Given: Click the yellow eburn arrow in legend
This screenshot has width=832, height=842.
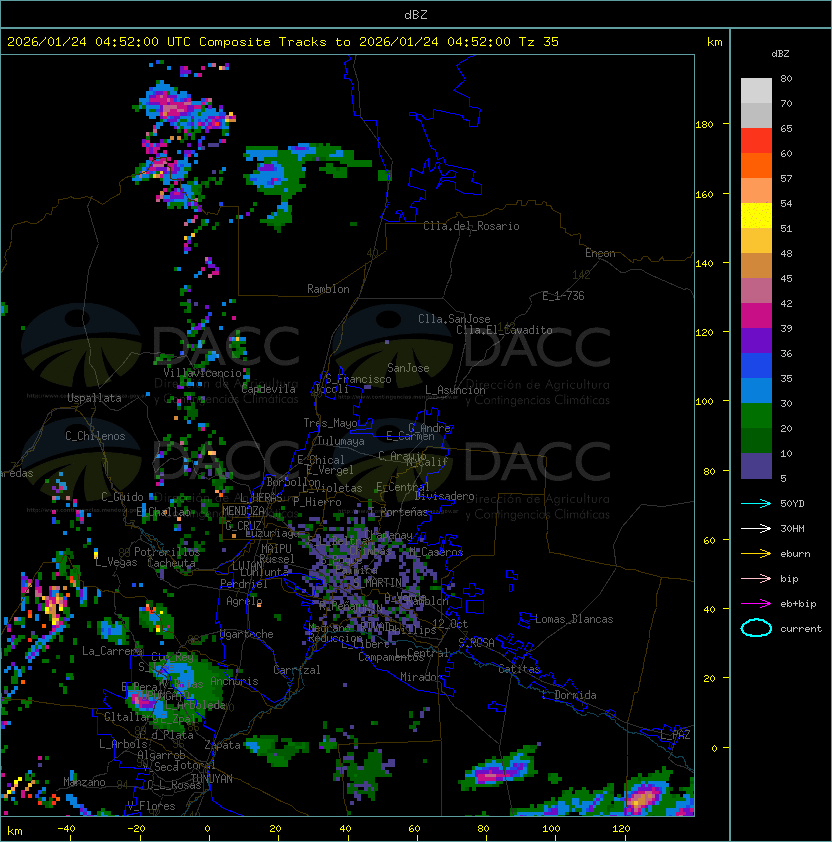Looking at the screenshot, I should [x=756, y=554].
